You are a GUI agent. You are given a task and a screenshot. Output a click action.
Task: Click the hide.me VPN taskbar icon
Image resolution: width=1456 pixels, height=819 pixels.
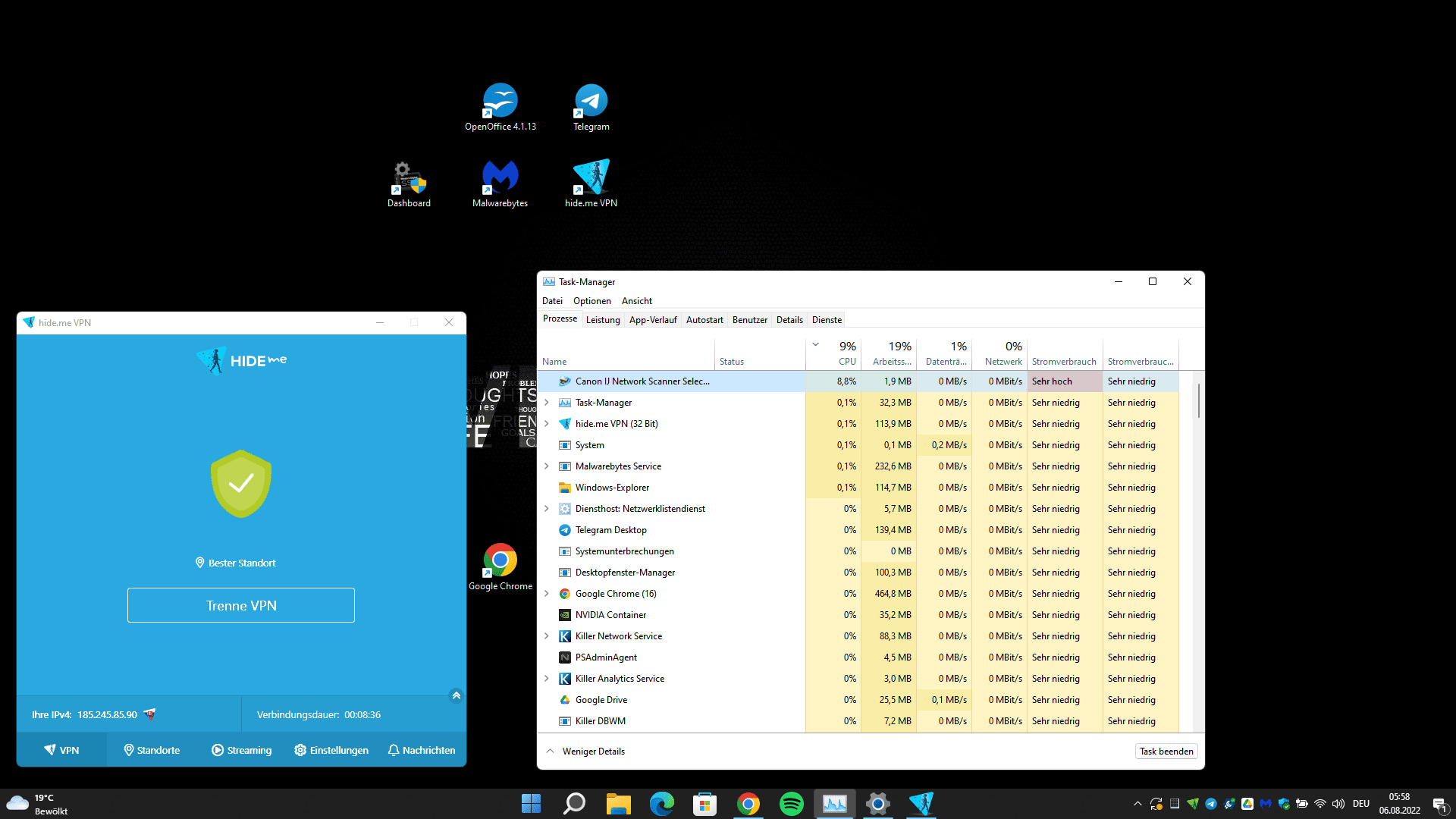(921, 803)
